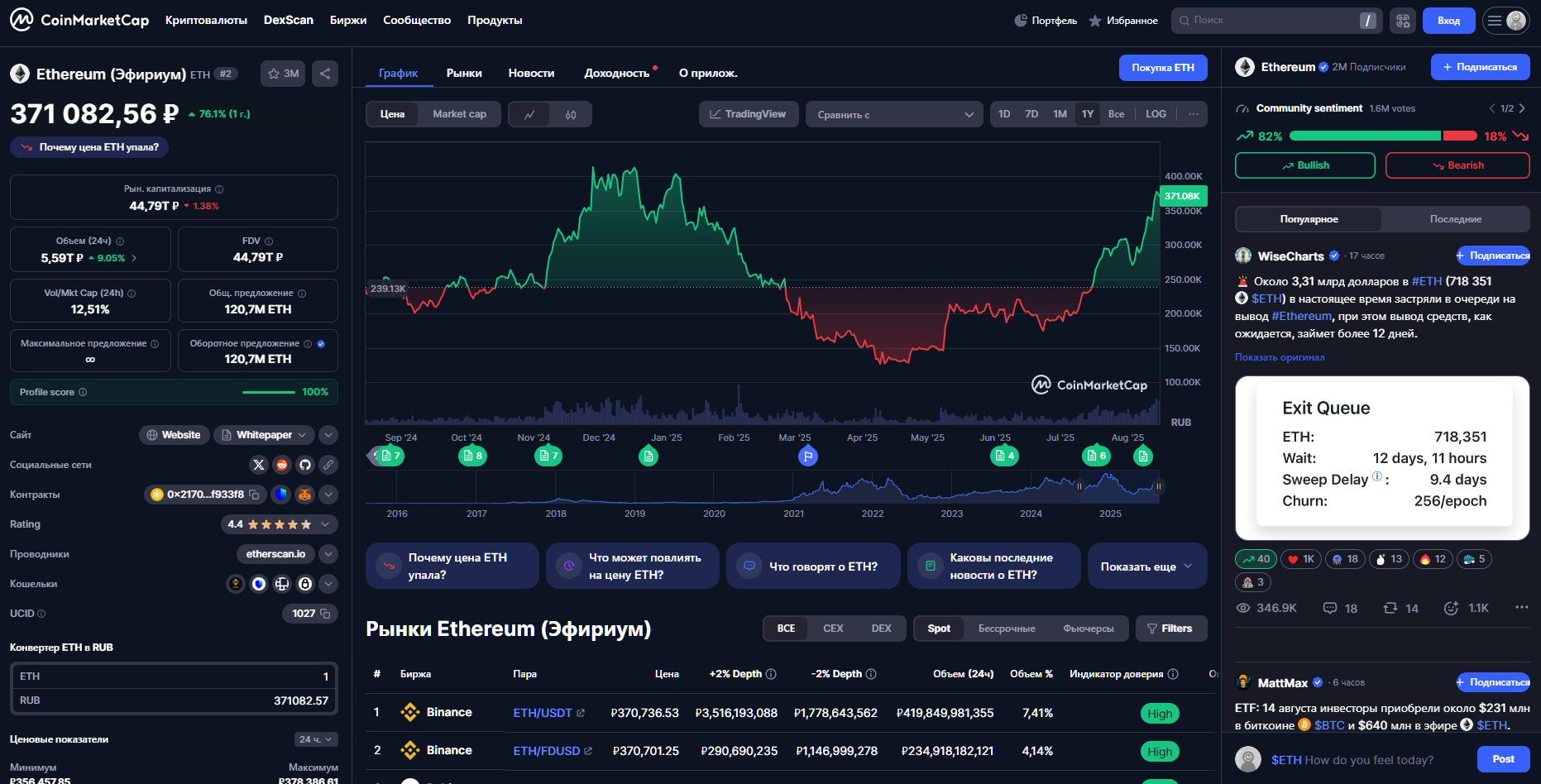
Task: Vote Bearish on sentiment
Action: [1457, 165]
